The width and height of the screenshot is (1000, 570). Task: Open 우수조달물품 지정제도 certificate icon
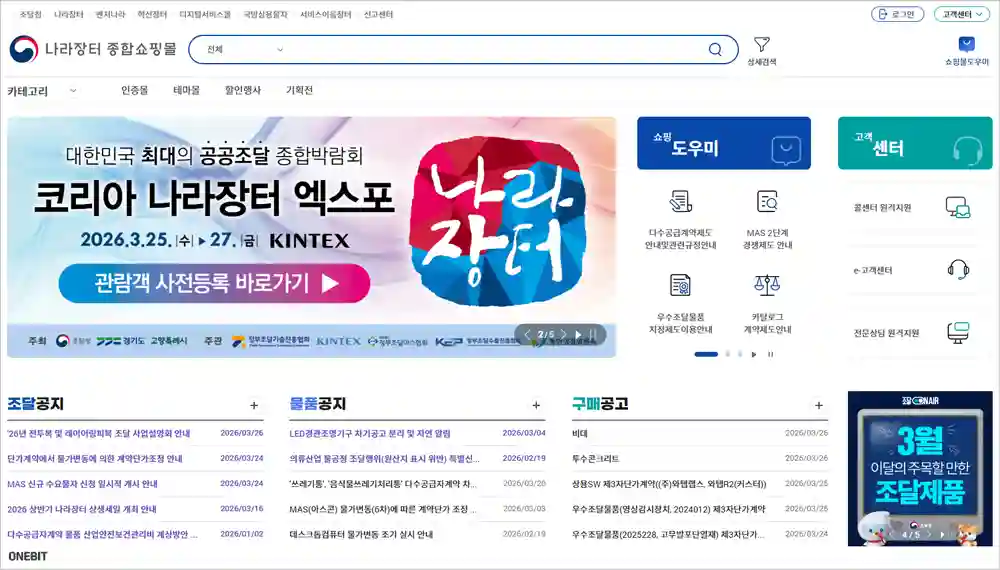pos(680,285)
